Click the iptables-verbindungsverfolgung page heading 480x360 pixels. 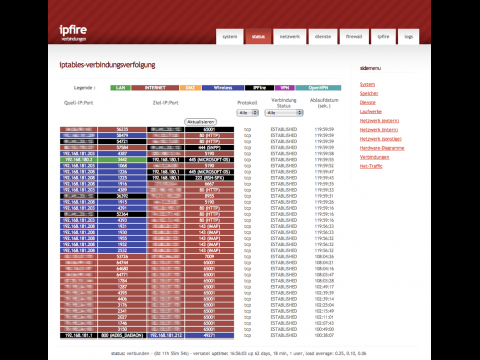[x=107, y=65]
